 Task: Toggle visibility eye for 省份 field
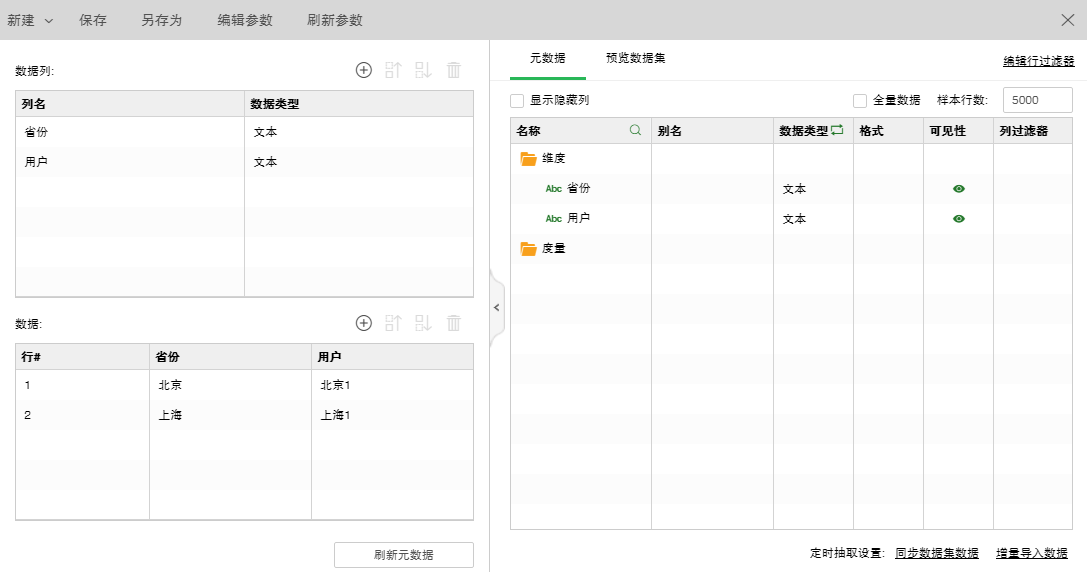[x=959, y=189]
